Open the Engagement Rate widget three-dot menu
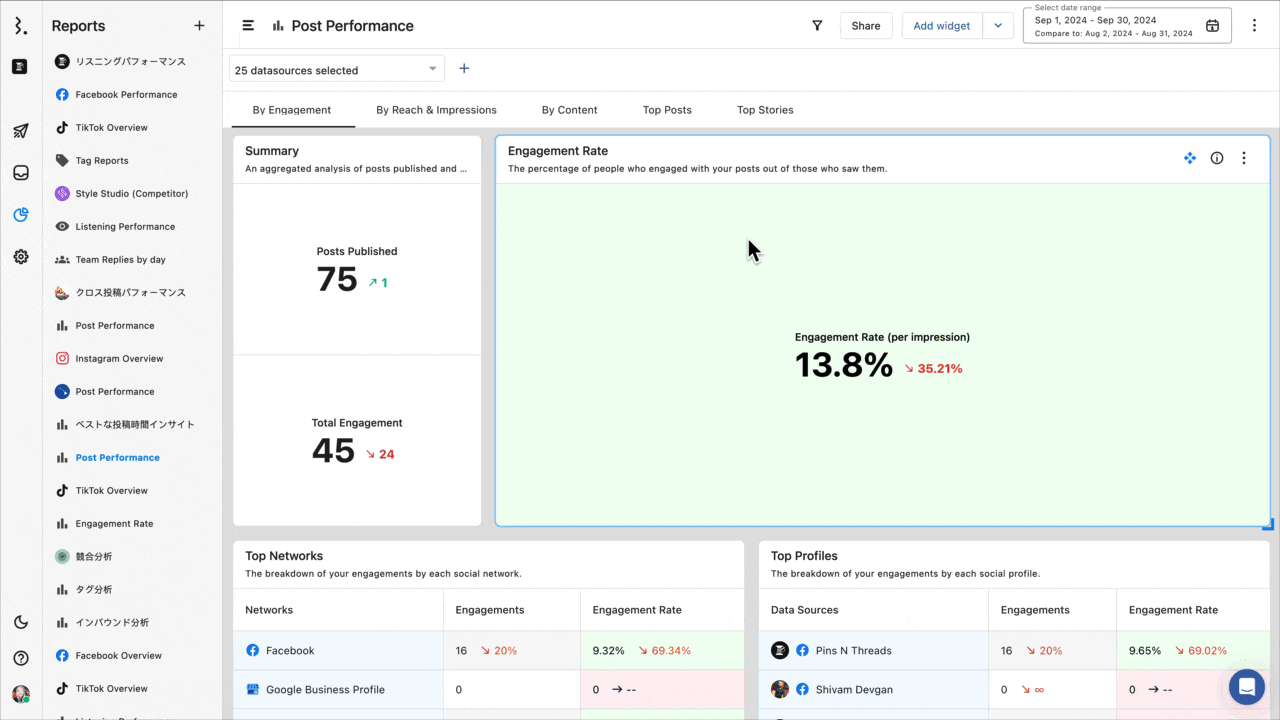The height and width of the screenshot is (720, 1280). coord(1244,158)
